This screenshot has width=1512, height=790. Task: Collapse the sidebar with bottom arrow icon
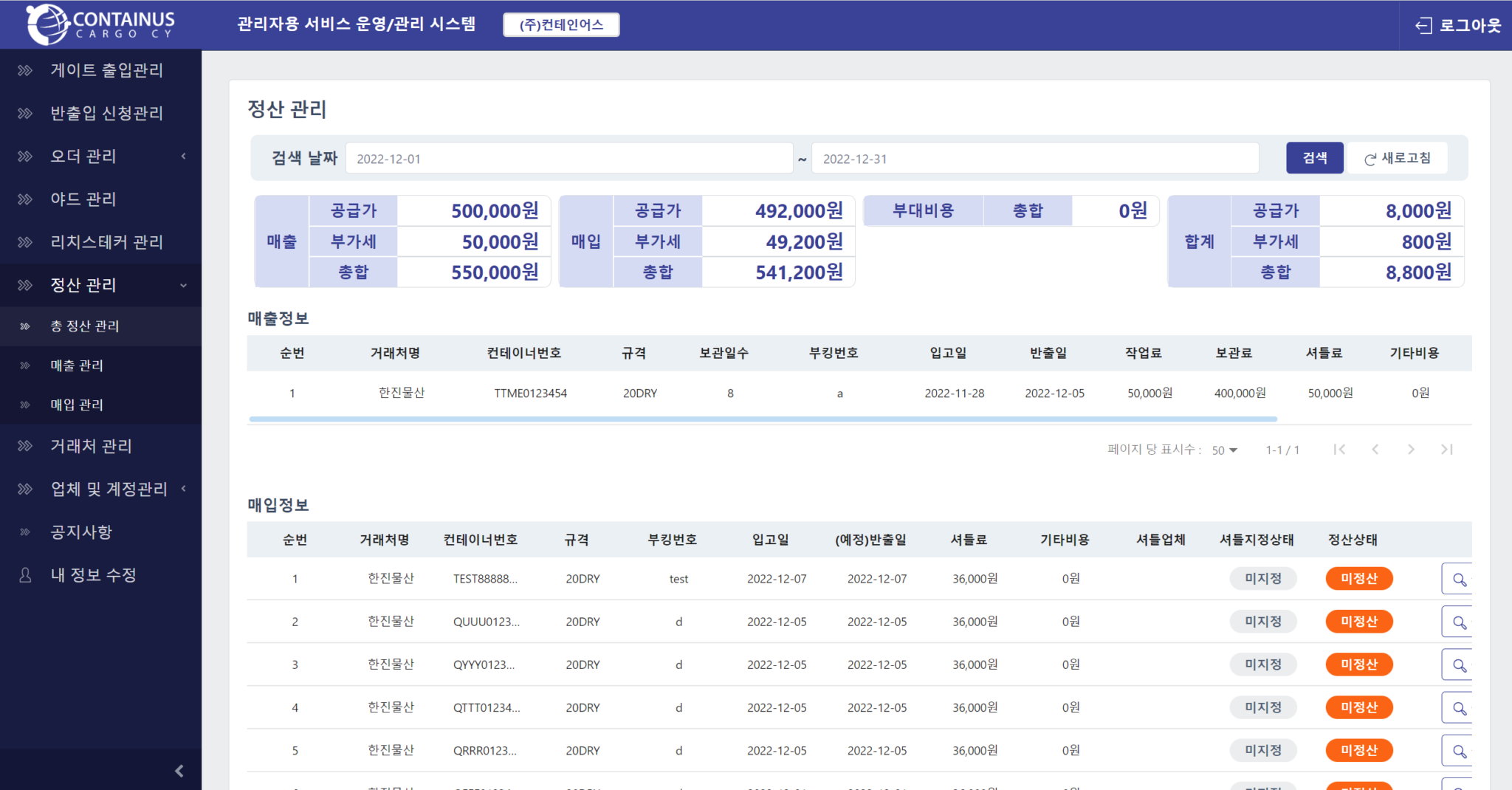coord(179,771)
